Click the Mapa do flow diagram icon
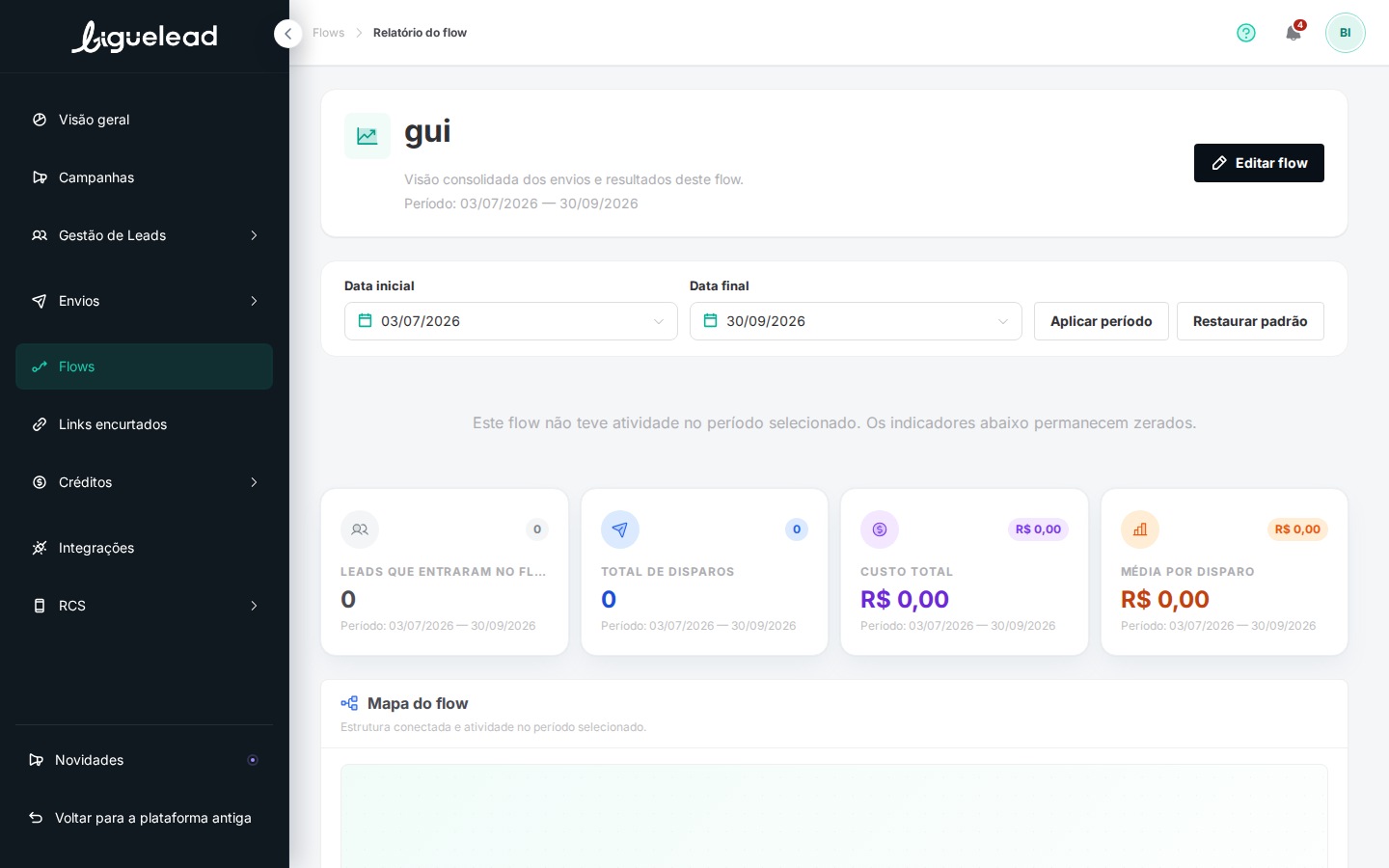Screen dimensions: 1389x868 pos(349,704)
